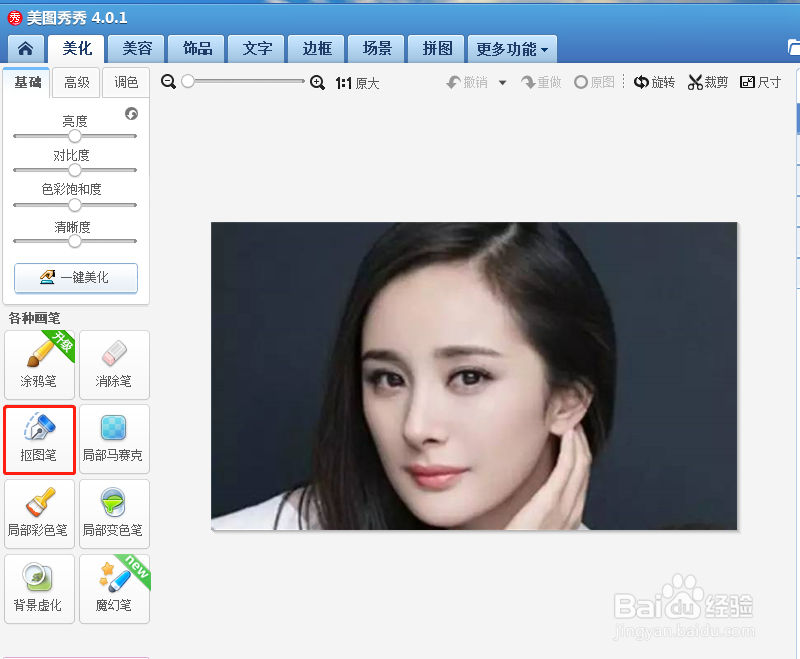Click the 亮度 brightness slider handle
Screen dimensions: 800x659
[x=74, y=136]
